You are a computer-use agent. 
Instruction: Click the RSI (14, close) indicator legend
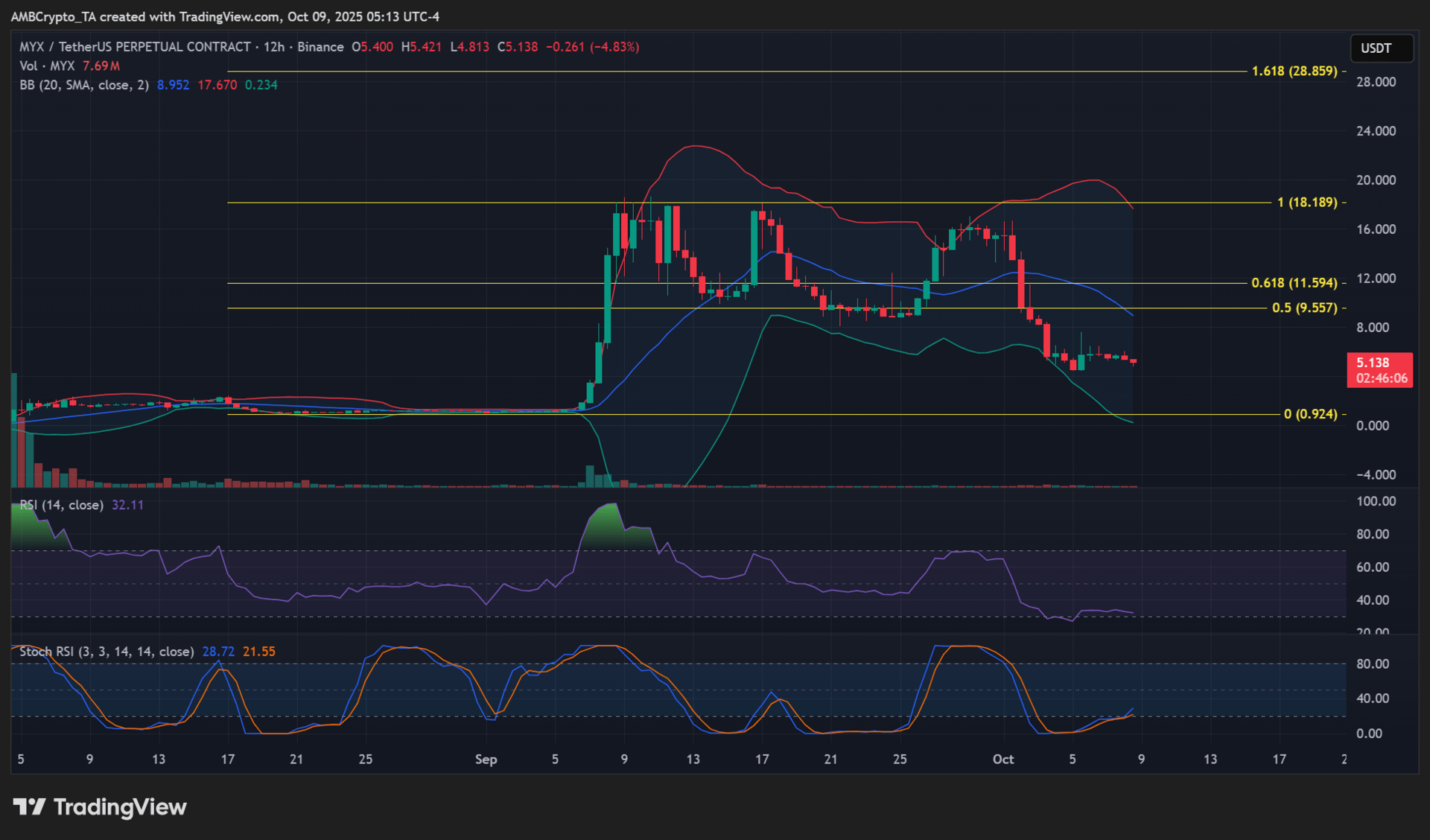click(x=61, y=505)
